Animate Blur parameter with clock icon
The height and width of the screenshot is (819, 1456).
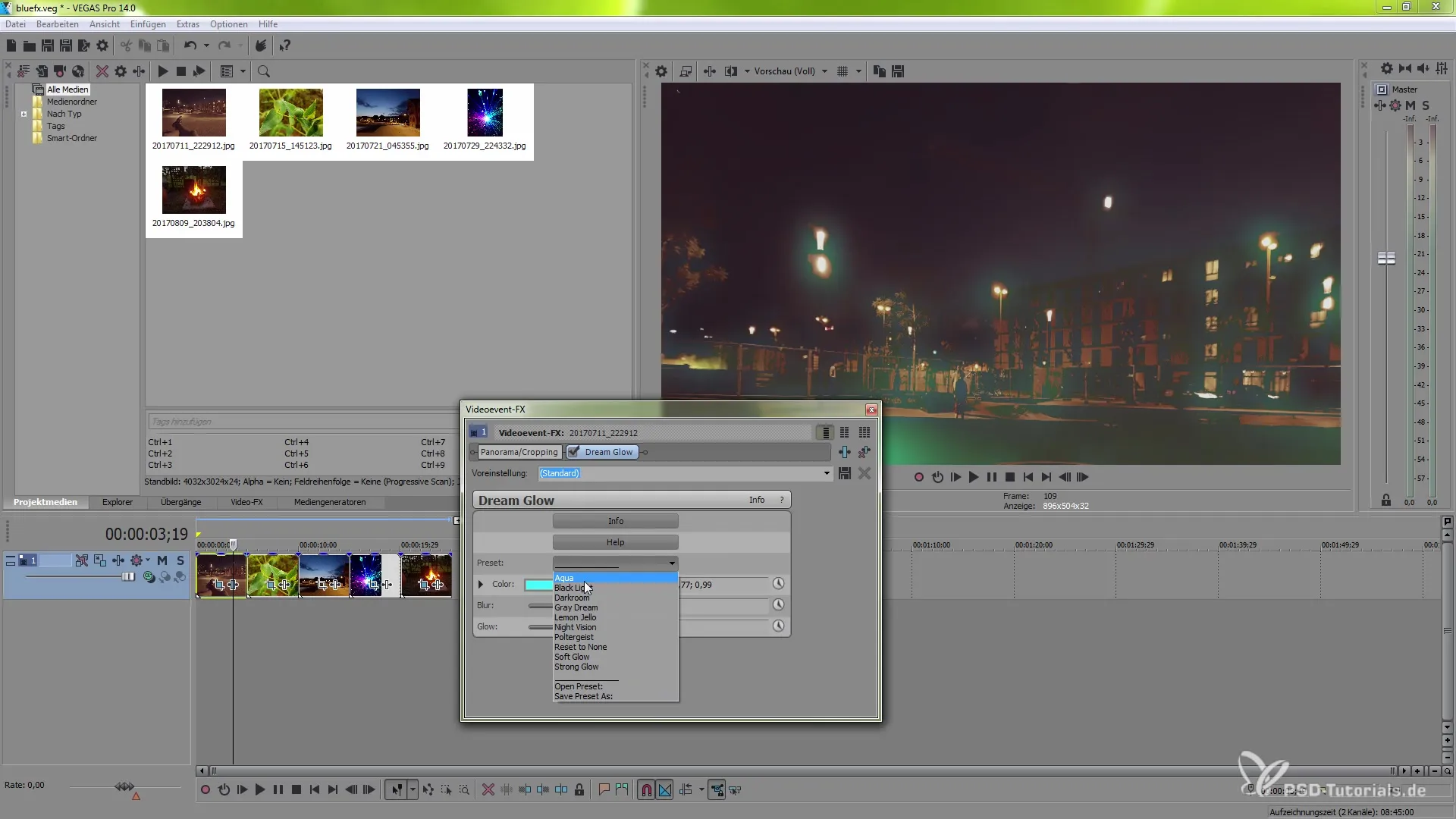point(778,605)
